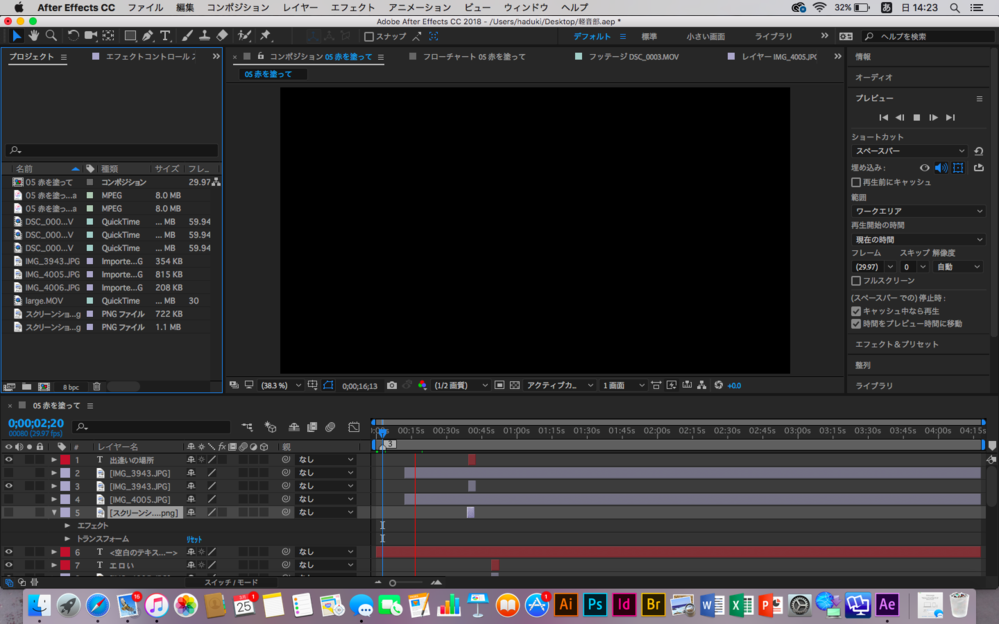This screenshot has width=999, height=624.
Task: Hide layer 3 IMG_3943.JPG eye toggle
Action: 9,486
